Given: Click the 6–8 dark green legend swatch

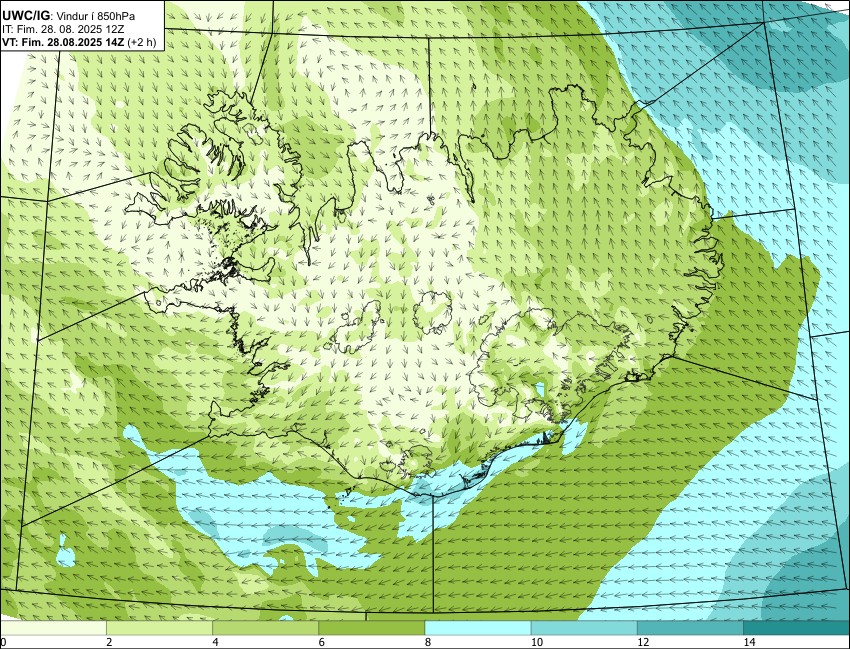Looking at the screenshot, I should click(372, 628).
